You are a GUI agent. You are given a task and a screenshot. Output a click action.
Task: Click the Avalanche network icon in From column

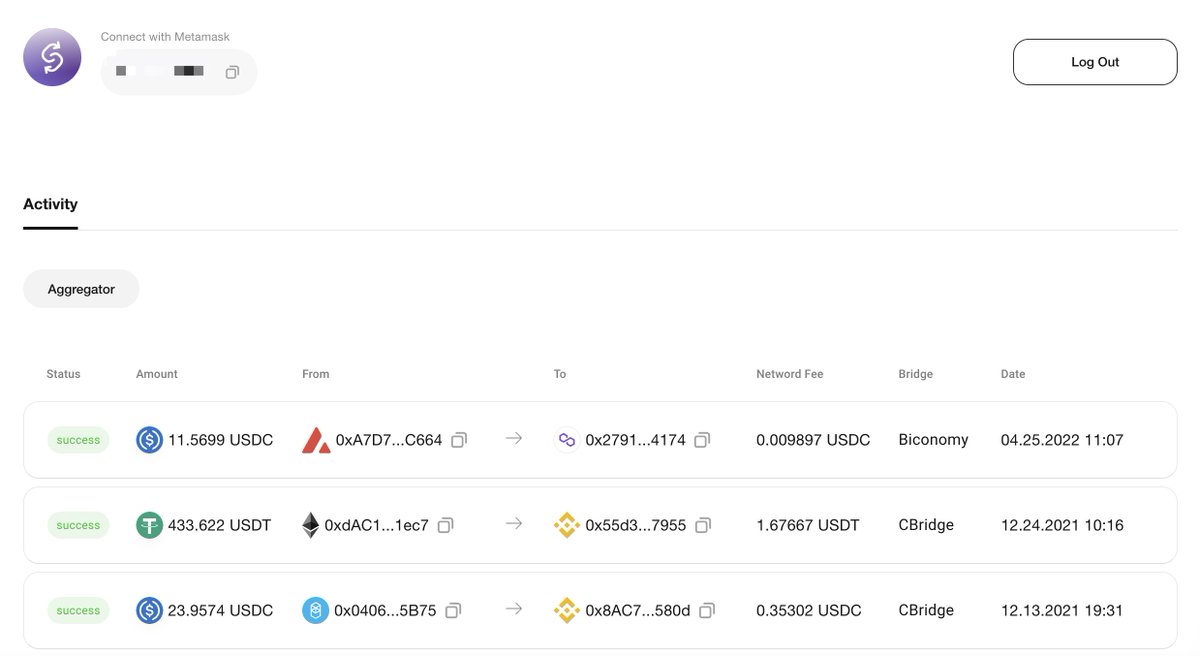click(x=316, y=440)
